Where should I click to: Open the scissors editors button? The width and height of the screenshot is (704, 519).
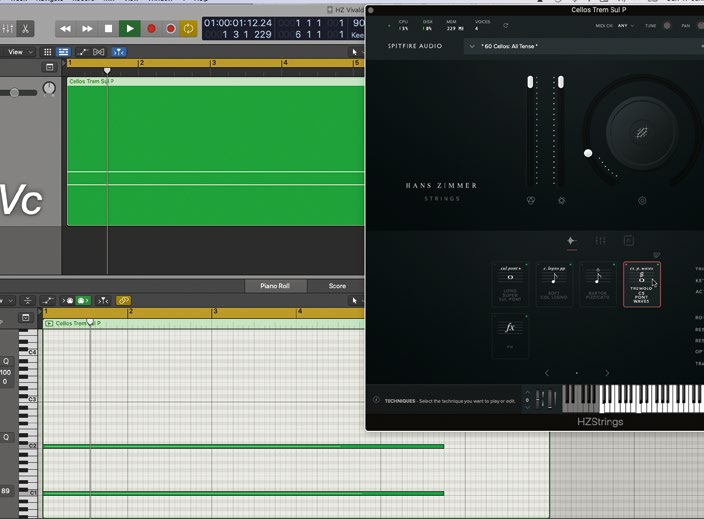point(26,29)
